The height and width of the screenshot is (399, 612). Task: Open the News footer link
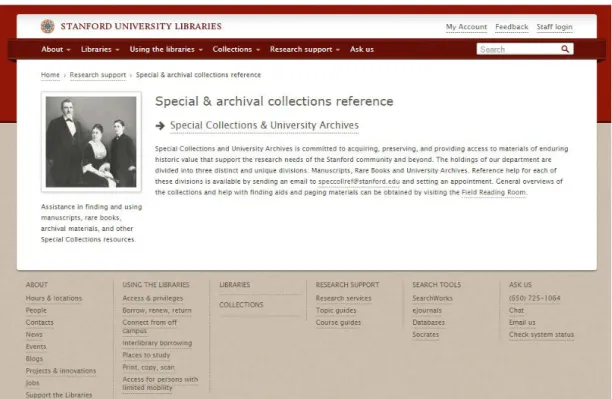coord(34,335)
